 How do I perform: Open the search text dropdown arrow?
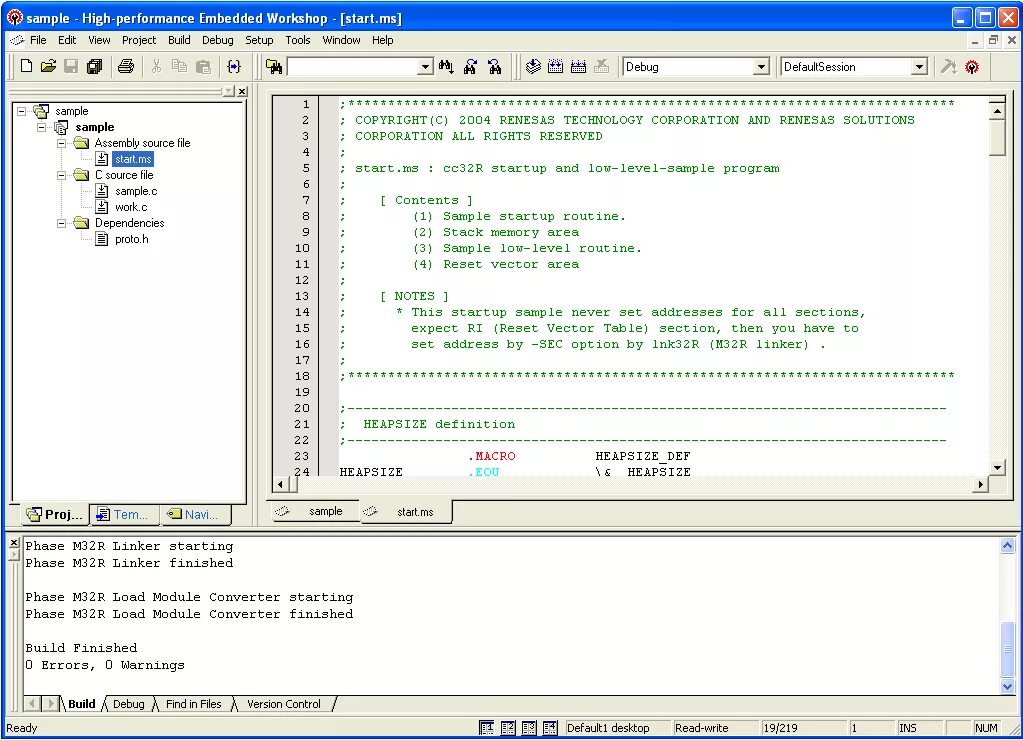coord(425,67)
